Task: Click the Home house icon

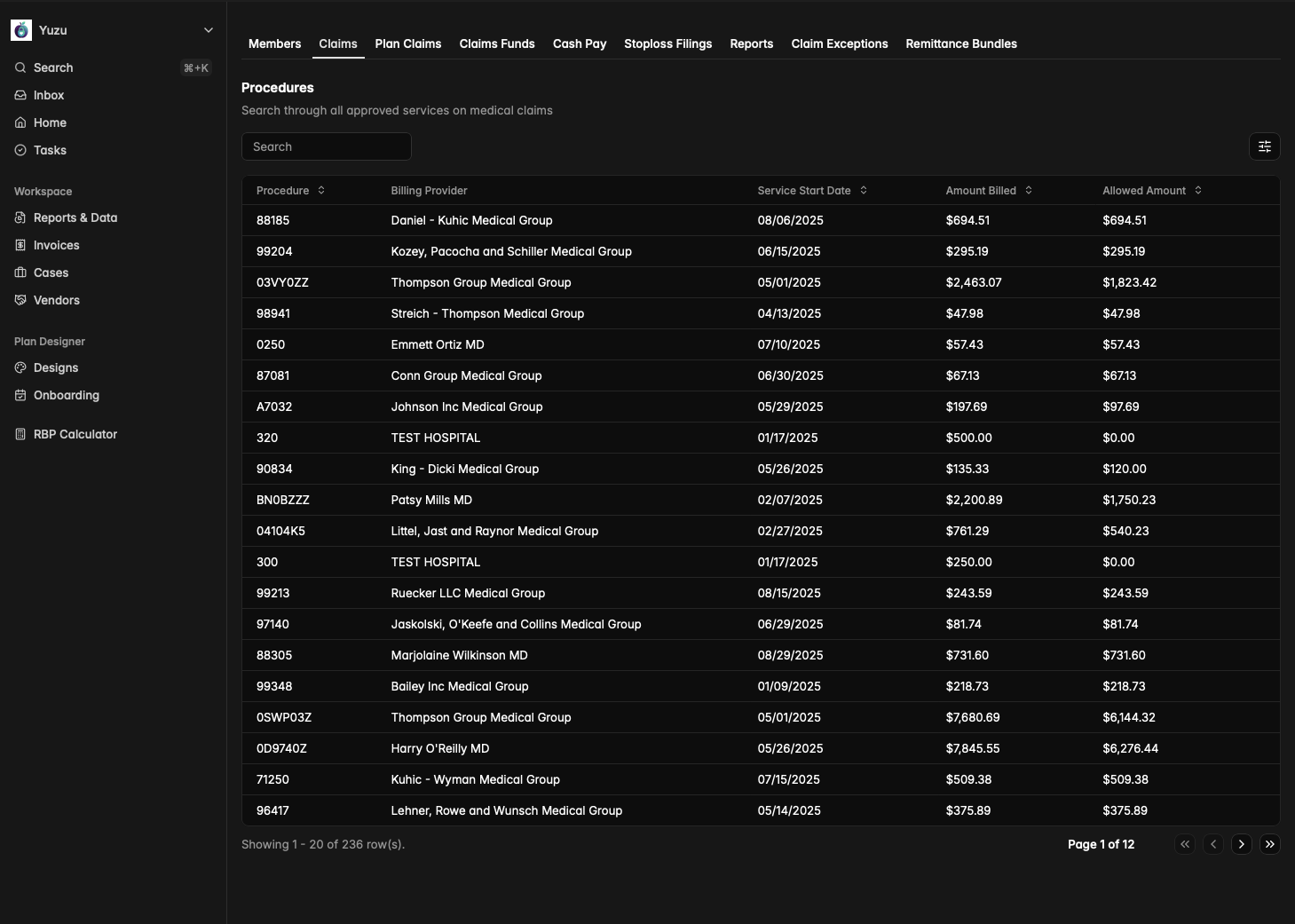Action: pyautogui.click(x=20, y=122)
